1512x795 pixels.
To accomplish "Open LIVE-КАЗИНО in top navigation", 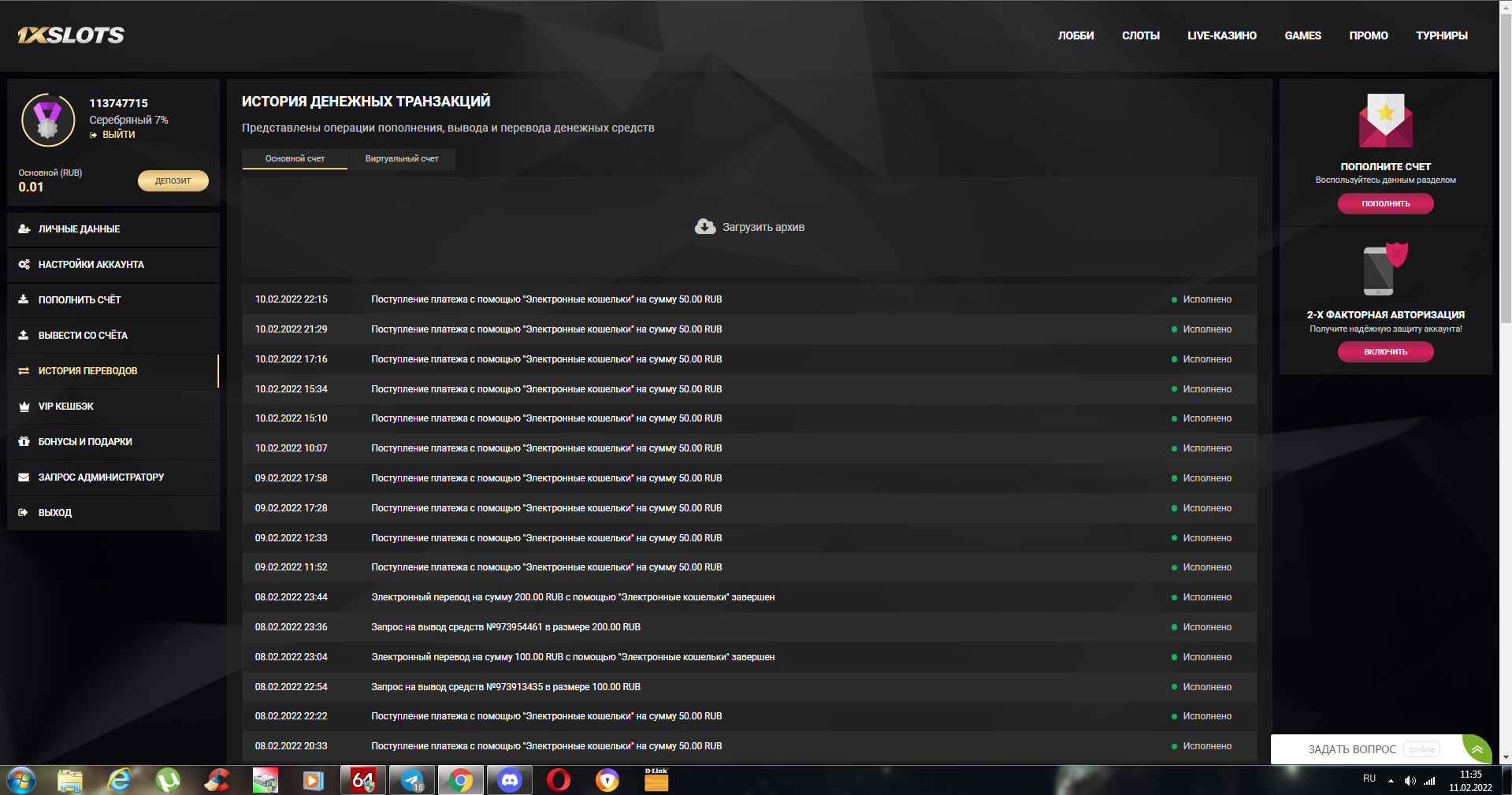I will 1222,35.
